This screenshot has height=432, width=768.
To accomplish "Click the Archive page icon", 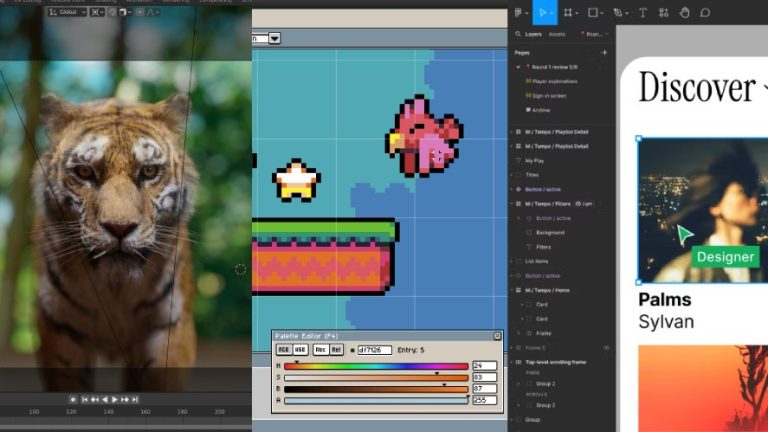I will 528,110.
